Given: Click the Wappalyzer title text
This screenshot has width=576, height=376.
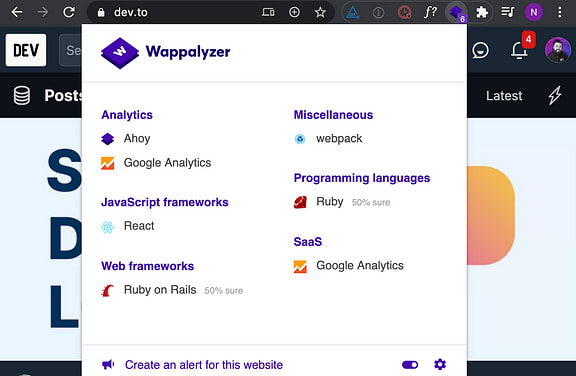Looking at the screenshot, I should 188,52.
